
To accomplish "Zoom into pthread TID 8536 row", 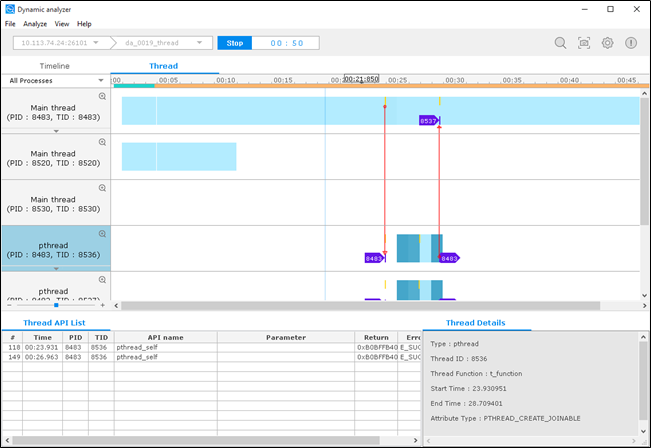I will pos(102,234).
